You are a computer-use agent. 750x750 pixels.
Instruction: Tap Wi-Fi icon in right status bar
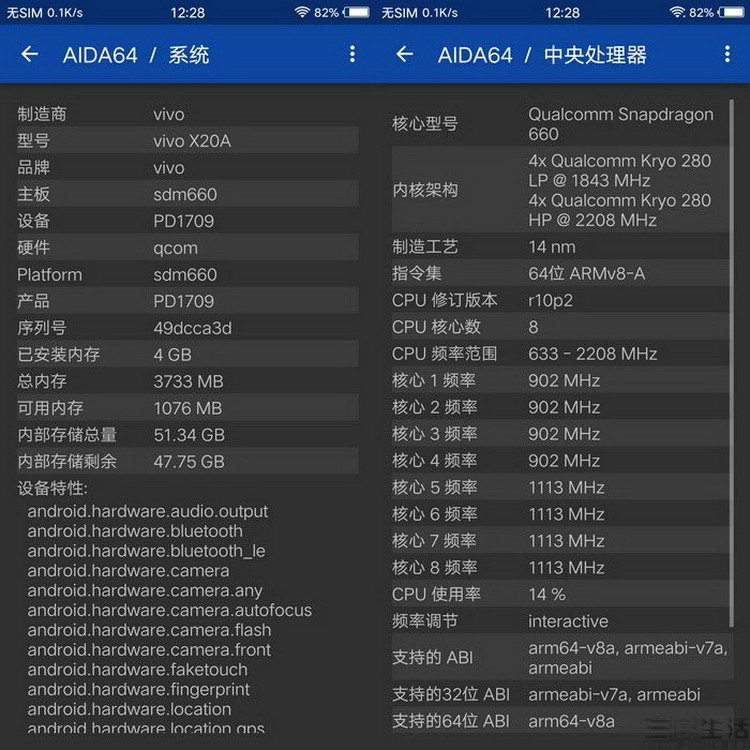tap(677, 11)
